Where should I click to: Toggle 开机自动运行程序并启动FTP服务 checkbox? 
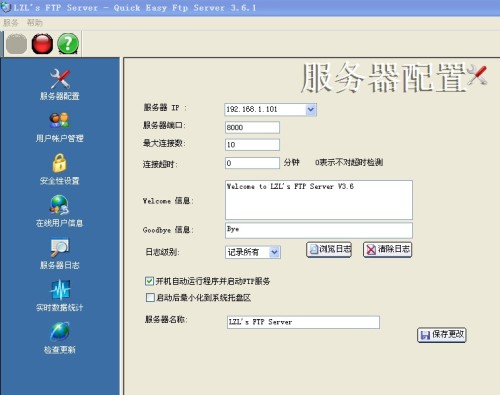[x=149, y=281]
